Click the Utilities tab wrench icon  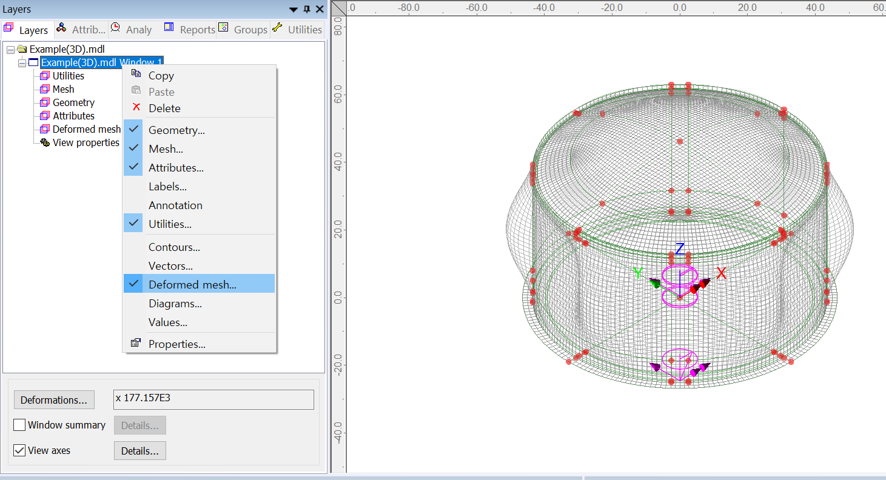[x=277, y=28]
